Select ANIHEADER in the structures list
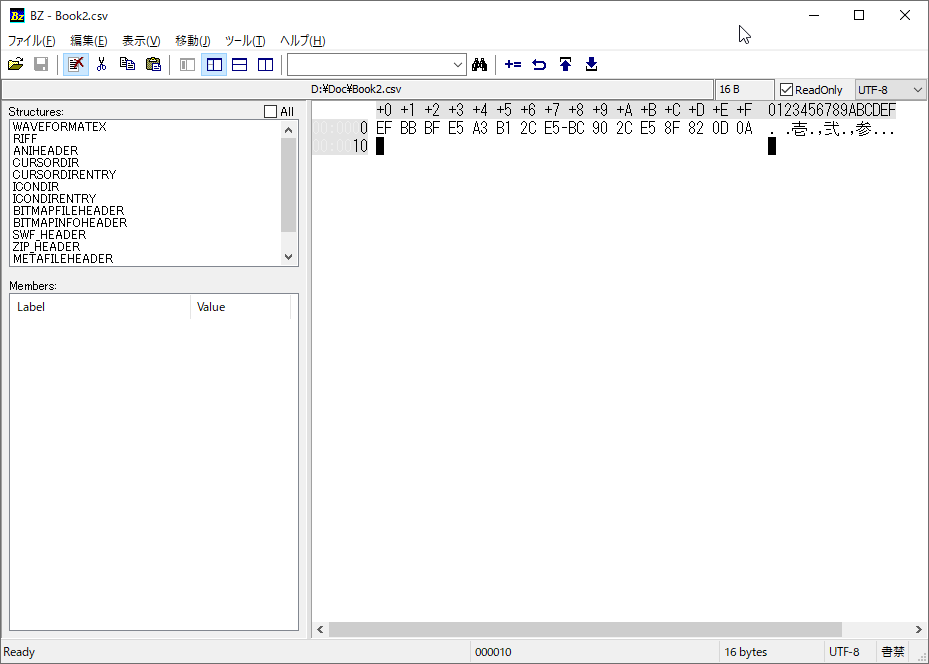Image resolution: width=929 pixels, height=664 pixels. (46, 150)
